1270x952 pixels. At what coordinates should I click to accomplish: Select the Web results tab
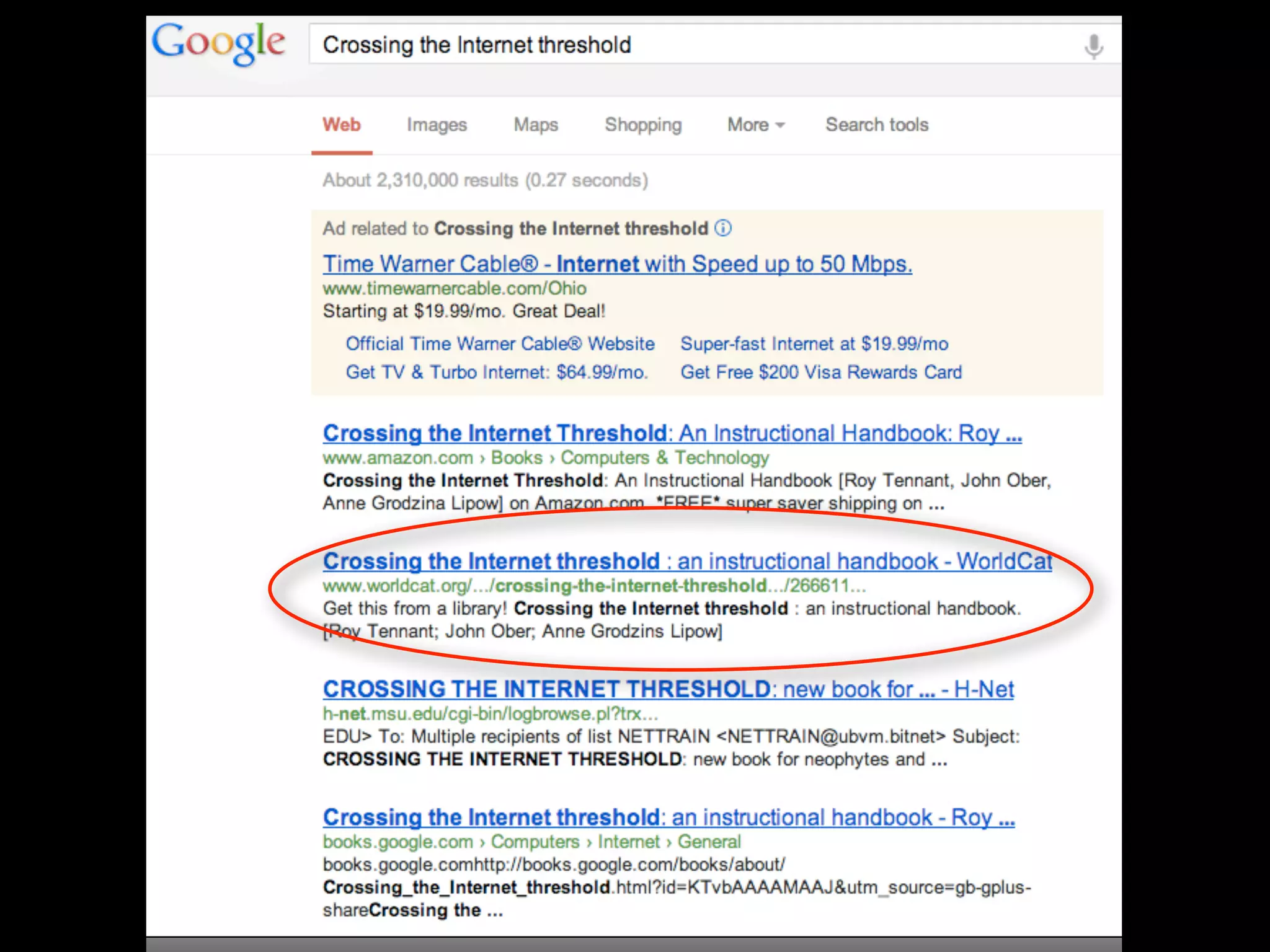tap(341, 125)
